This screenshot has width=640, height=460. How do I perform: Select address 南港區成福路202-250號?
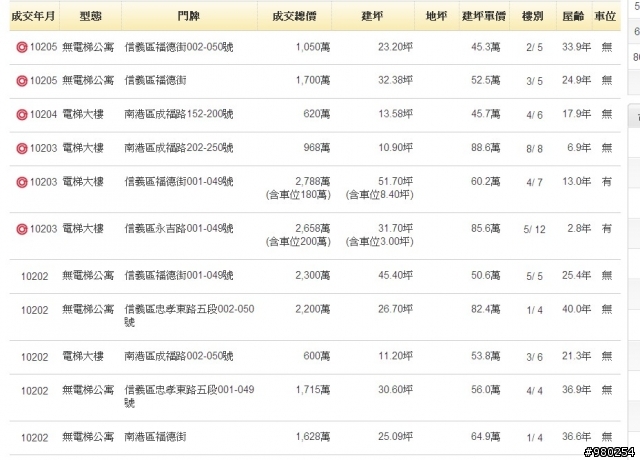click(179, 148)
